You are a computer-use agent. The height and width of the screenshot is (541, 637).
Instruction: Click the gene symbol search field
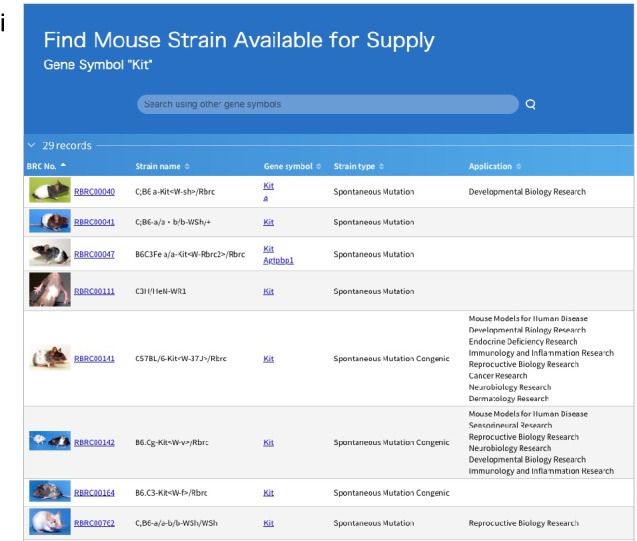coord(327,104)
